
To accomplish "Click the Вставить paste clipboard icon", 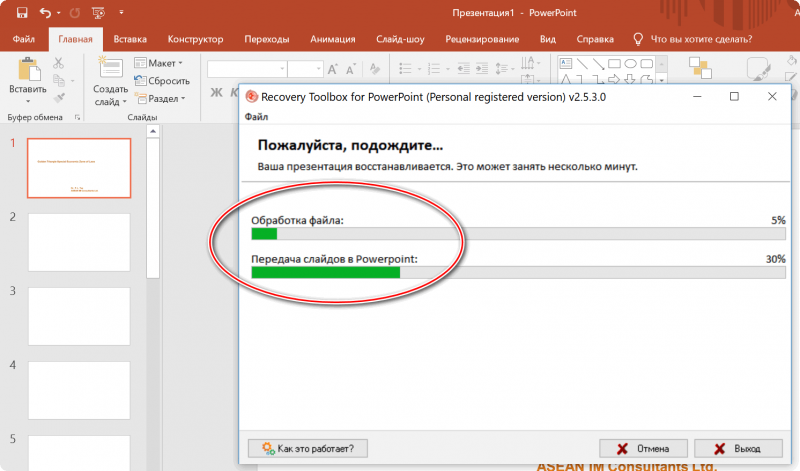I will coord(29,70).
